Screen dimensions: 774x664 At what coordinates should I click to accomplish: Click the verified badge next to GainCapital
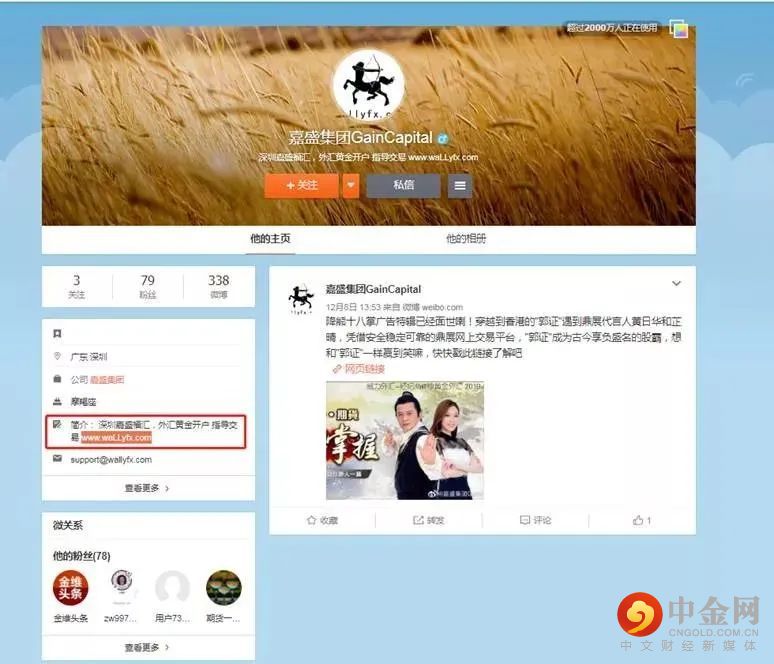point(443,139)
